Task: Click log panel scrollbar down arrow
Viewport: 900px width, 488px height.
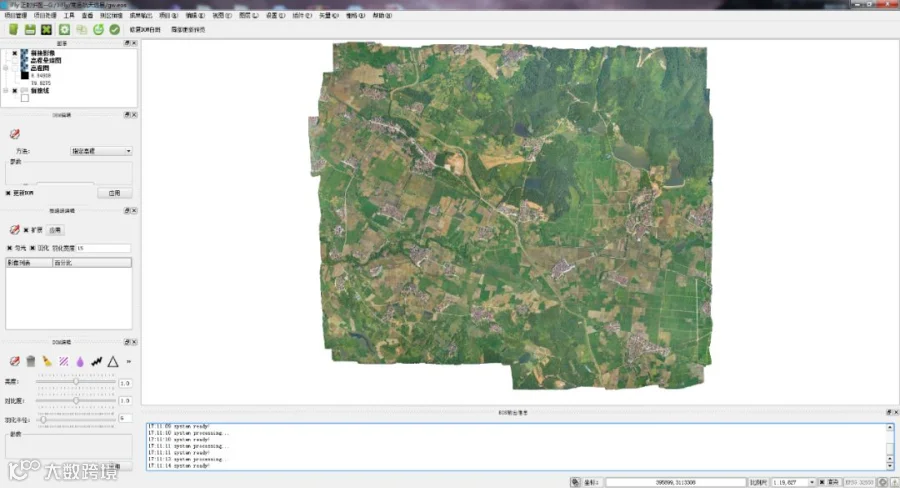Action: tap(890, 466)
